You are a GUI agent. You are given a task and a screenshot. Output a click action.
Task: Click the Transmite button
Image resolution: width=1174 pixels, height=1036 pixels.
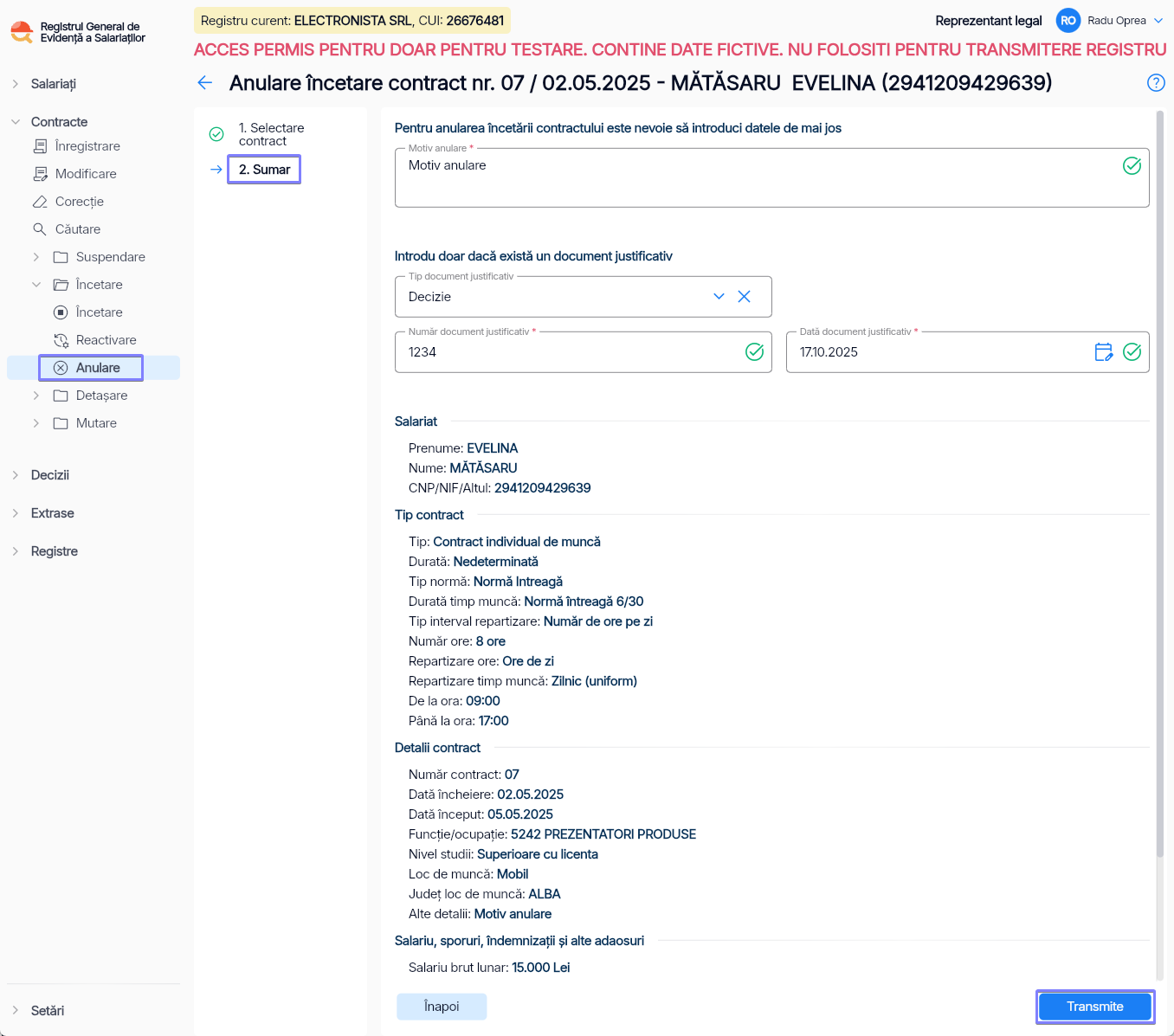pos(1095,1007)
